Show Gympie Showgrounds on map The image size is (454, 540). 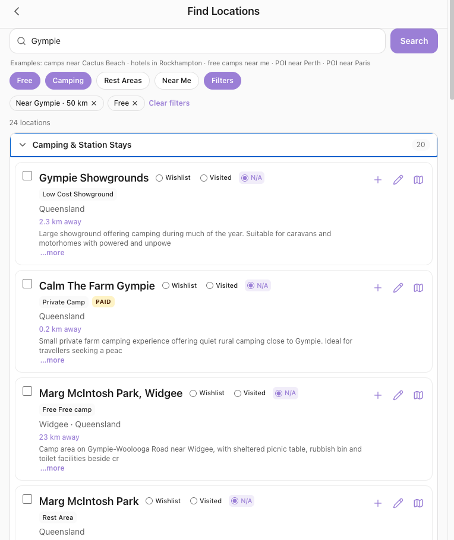pos(418,180)
